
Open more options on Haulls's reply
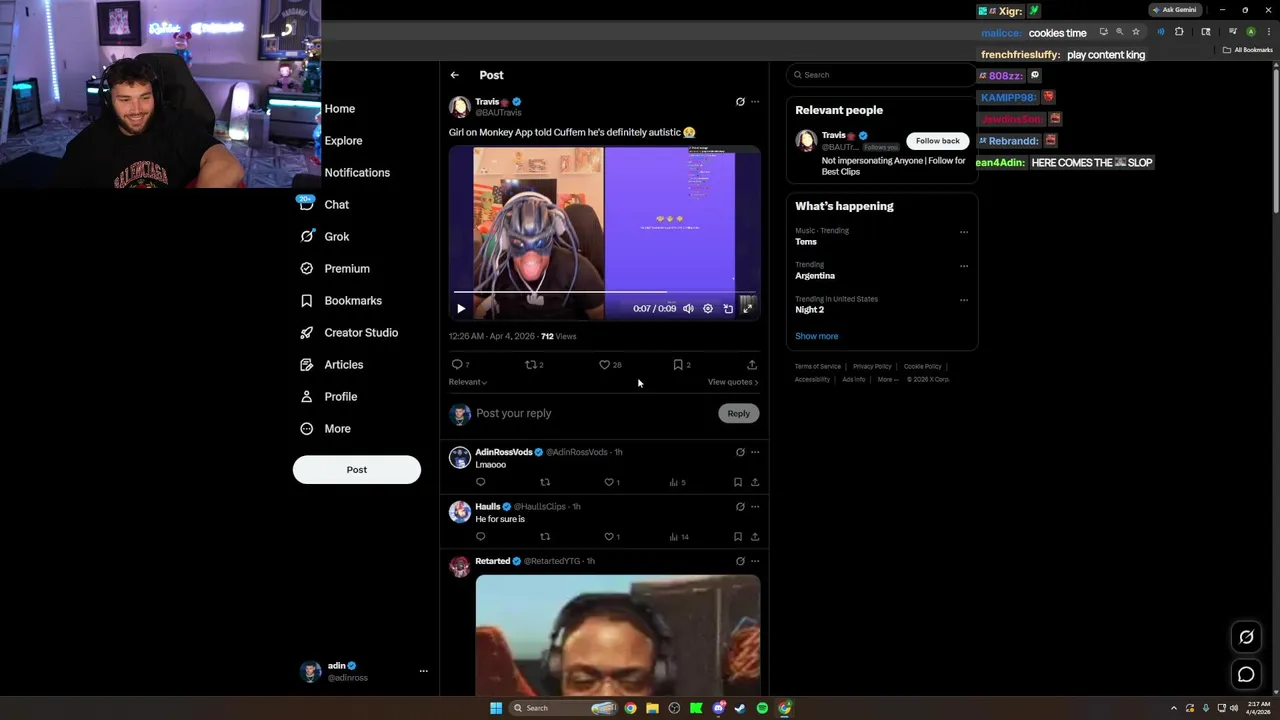[755, 506]
